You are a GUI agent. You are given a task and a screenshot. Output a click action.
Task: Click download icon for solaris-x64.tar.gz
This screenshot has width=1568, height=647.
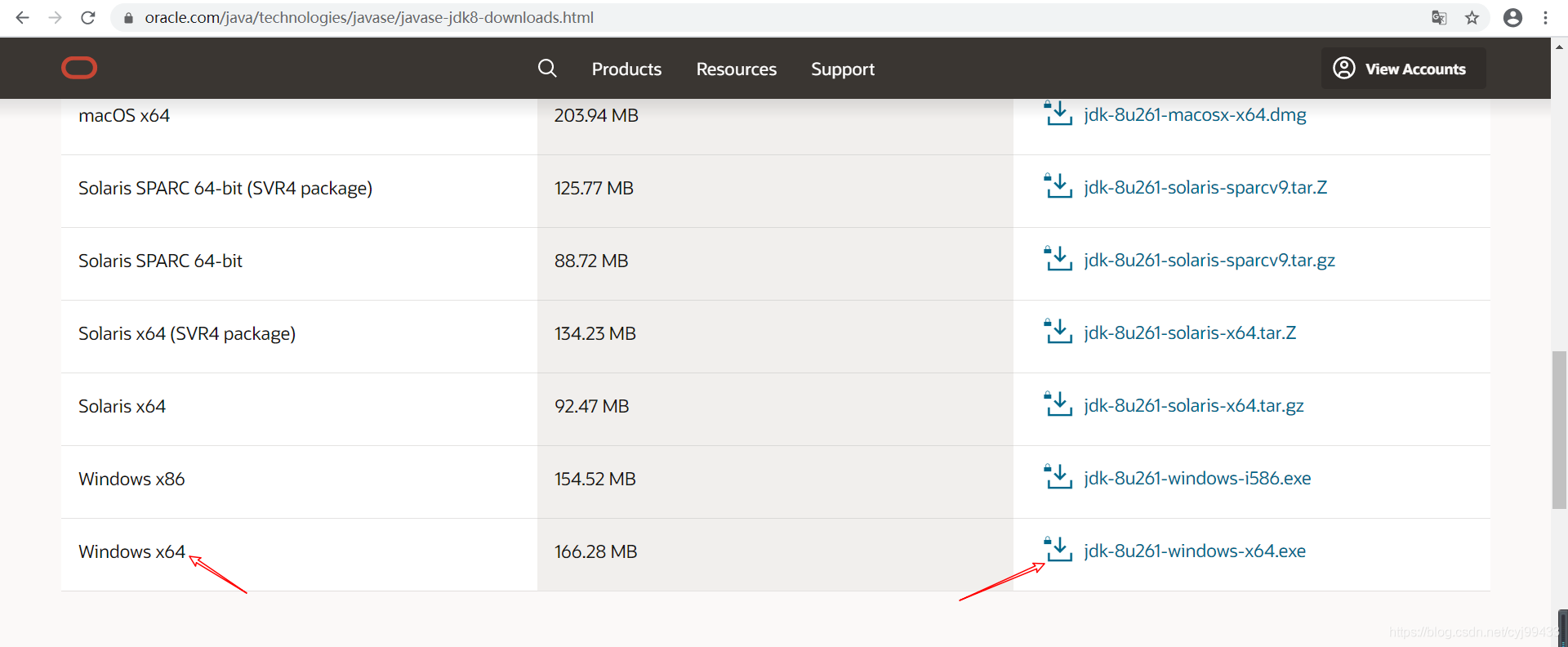[x=1058, y=404]
